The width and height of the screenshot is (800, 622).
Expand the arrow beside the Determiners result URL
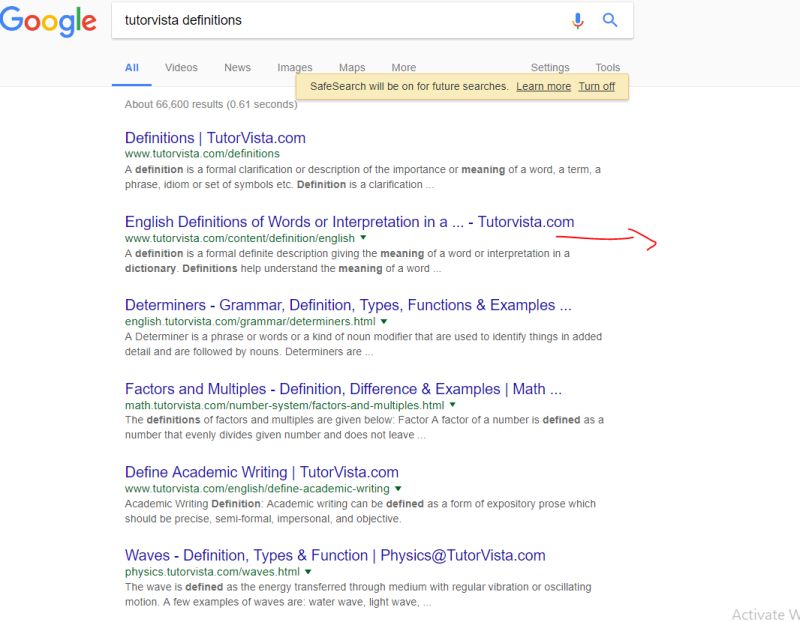pyautogui.click(x=383, y=322)
